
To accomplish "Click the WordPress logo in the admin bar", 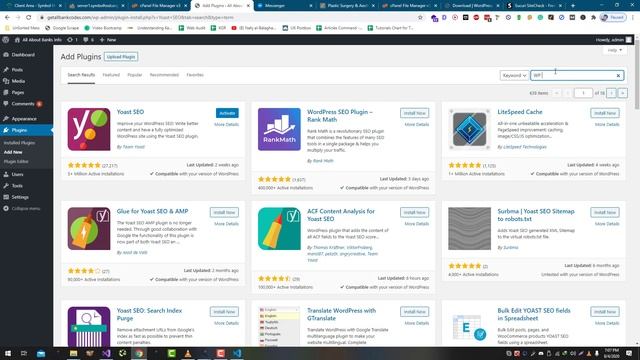I will point(5,40).
